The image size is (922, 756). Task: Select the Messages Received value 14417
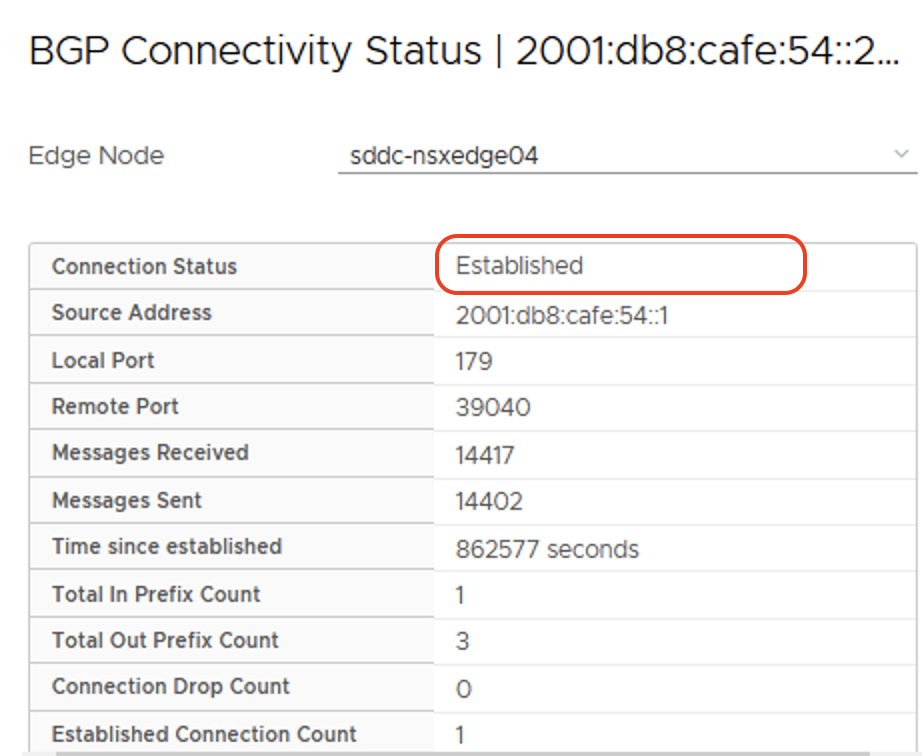[485, 455]
